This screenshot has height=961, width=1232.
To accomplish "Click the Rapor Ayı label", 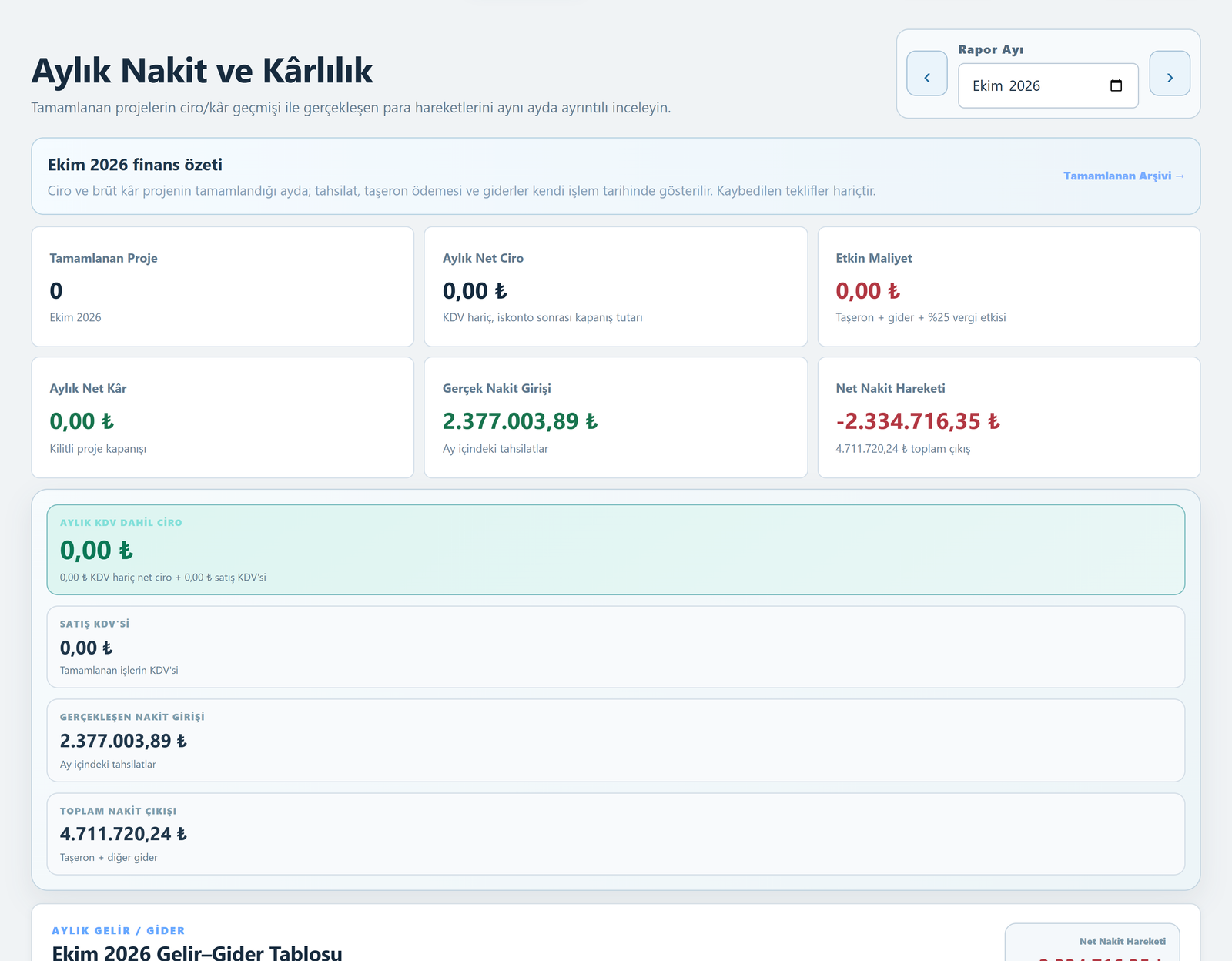I will (991, 49).
